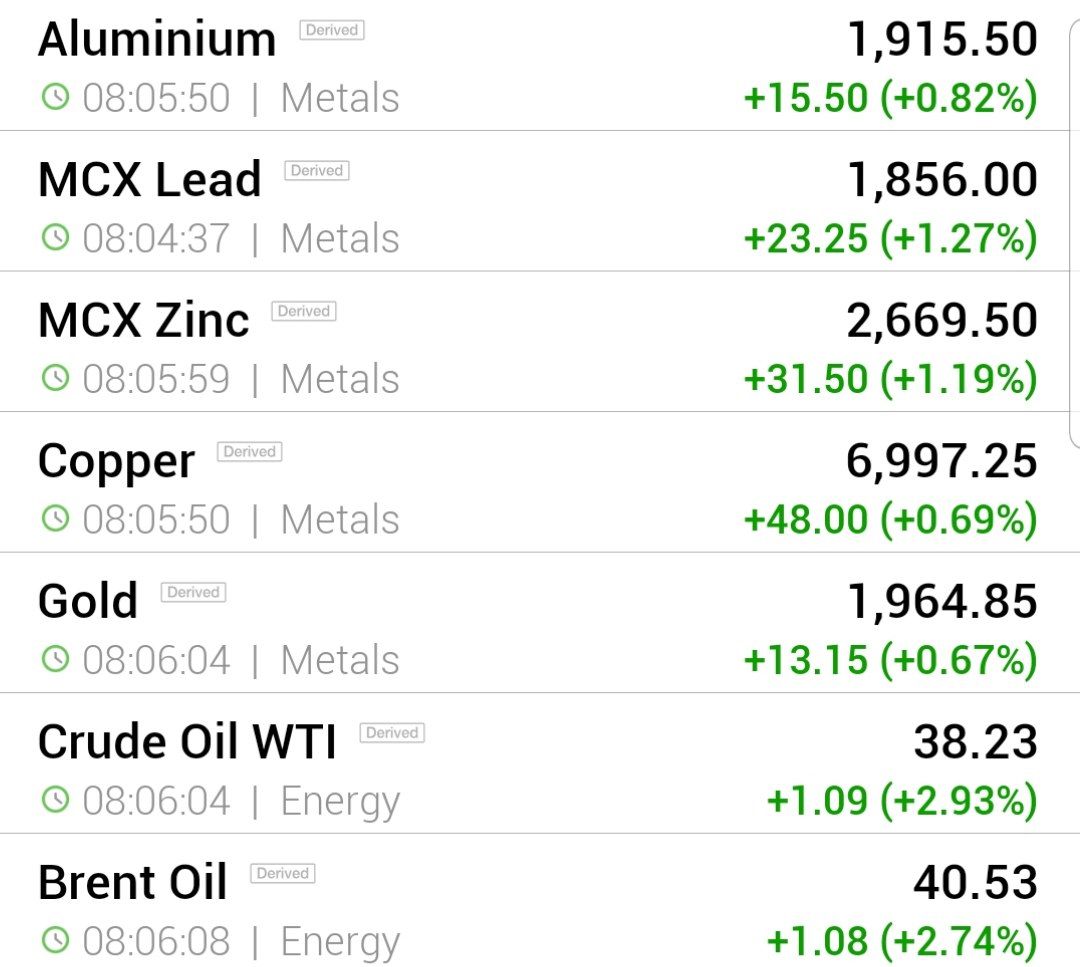The image size is (1080, 967).
Task: Click the clock icon under Brent Oil
Action: 55,939
